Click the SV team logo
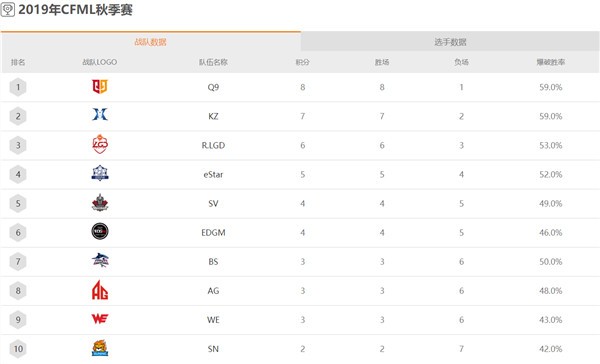Screen dimensions: 600x364 coord(100,202)
